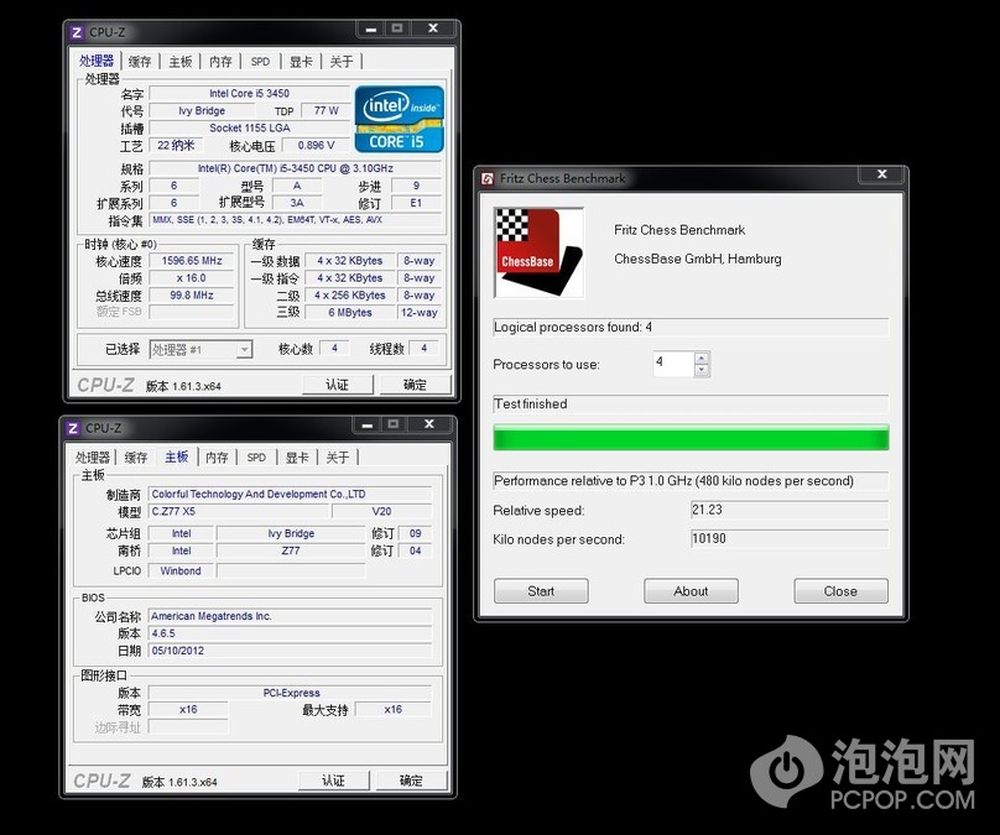Screen dimensions: 1000x835
Task: Click the Processors to use number field
Action: click(x=673, y=364)
